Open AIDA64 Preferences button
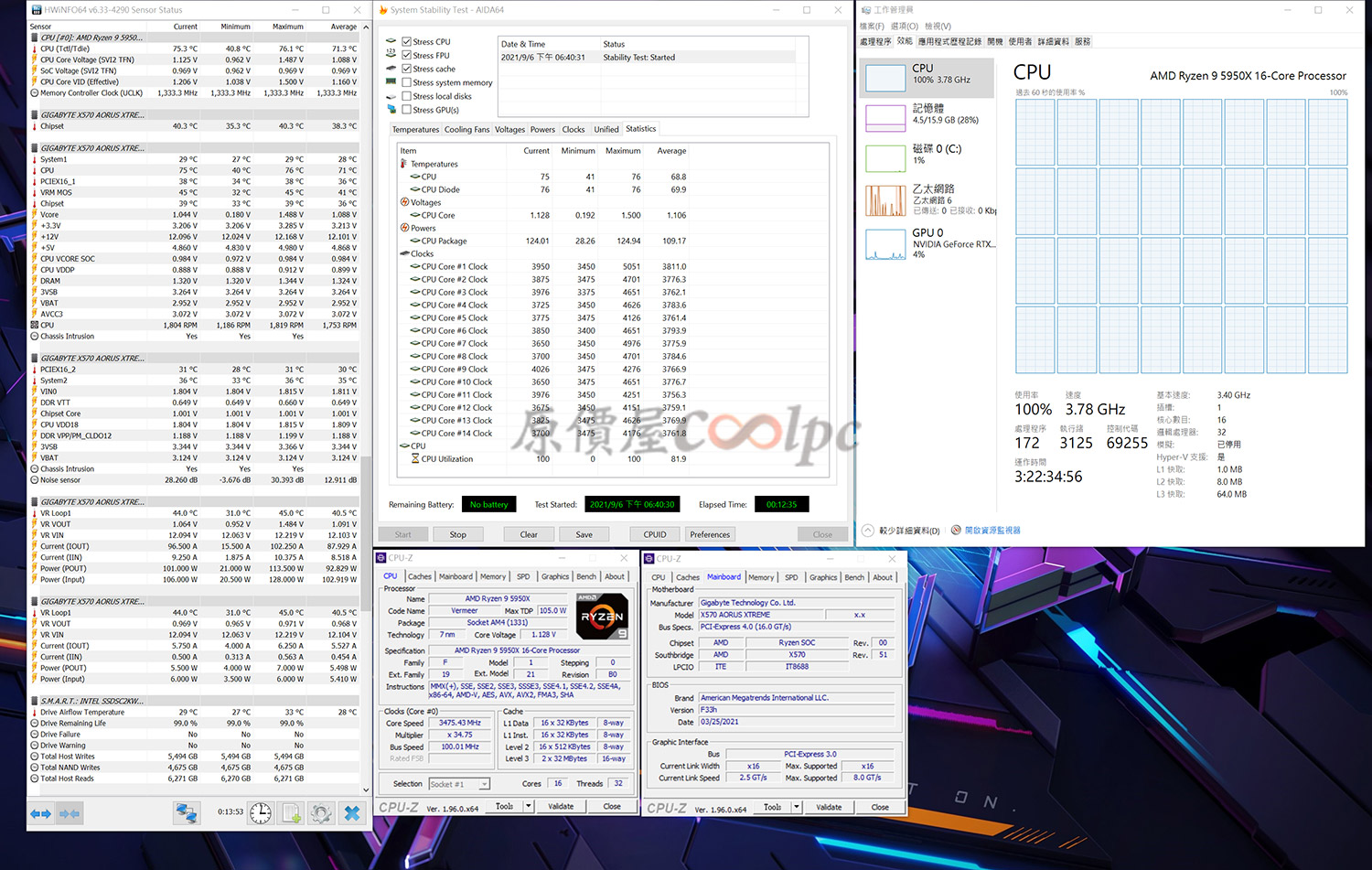Screen dimensions: 1372x870 (x=711, y=534)
